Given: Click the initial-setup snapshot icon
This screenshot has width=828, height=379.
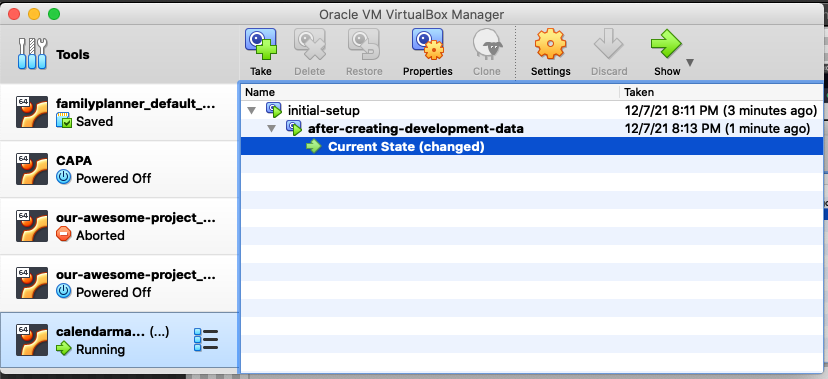Looking at the screenshot, I should 274,110.
